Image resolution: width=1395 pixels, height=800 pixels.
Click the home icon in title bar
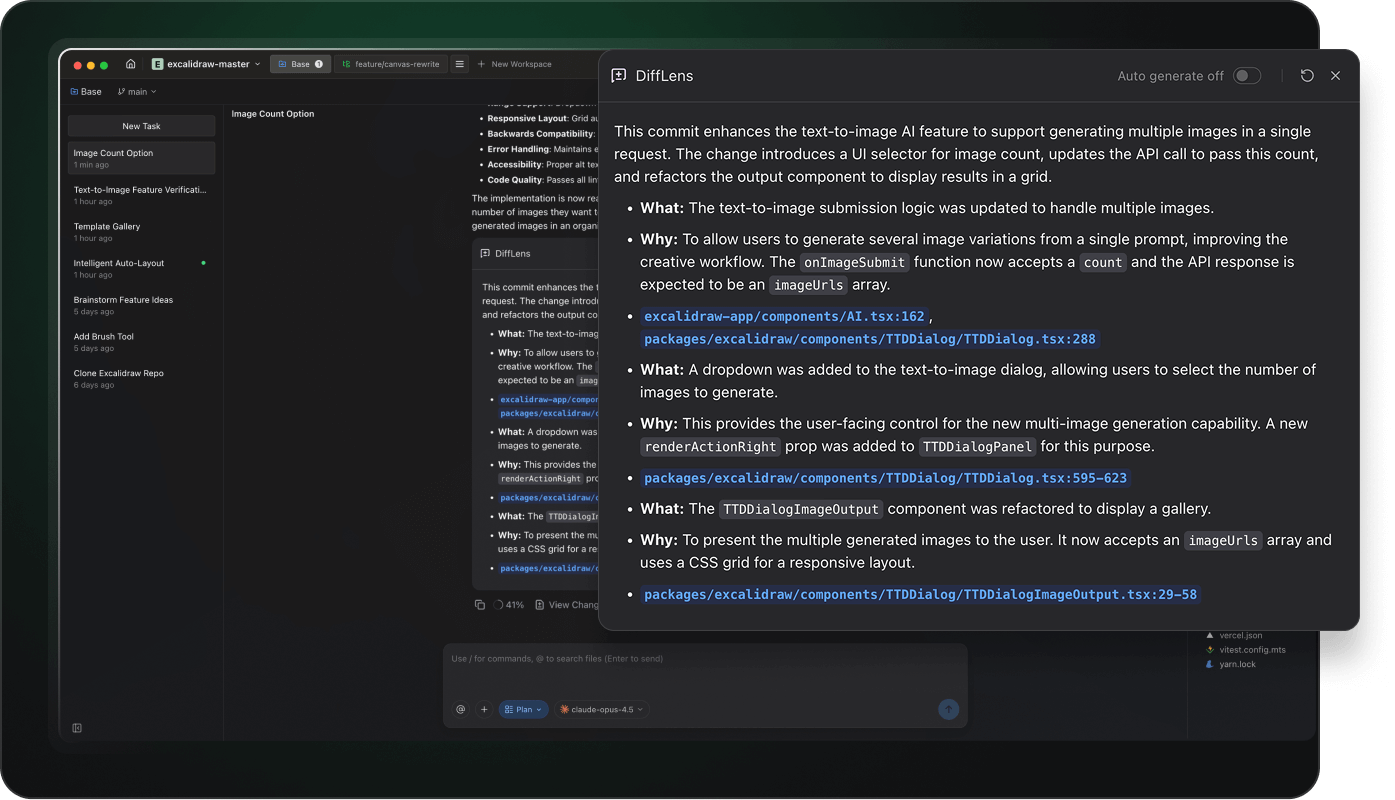click(x=131, y=64)
